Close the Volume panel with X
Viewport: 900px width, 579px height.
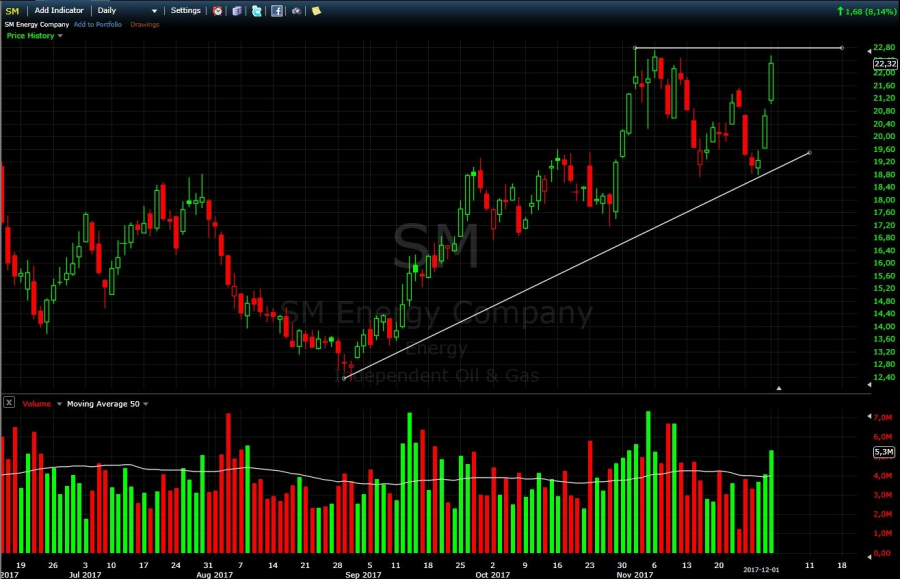pos(9,403)
